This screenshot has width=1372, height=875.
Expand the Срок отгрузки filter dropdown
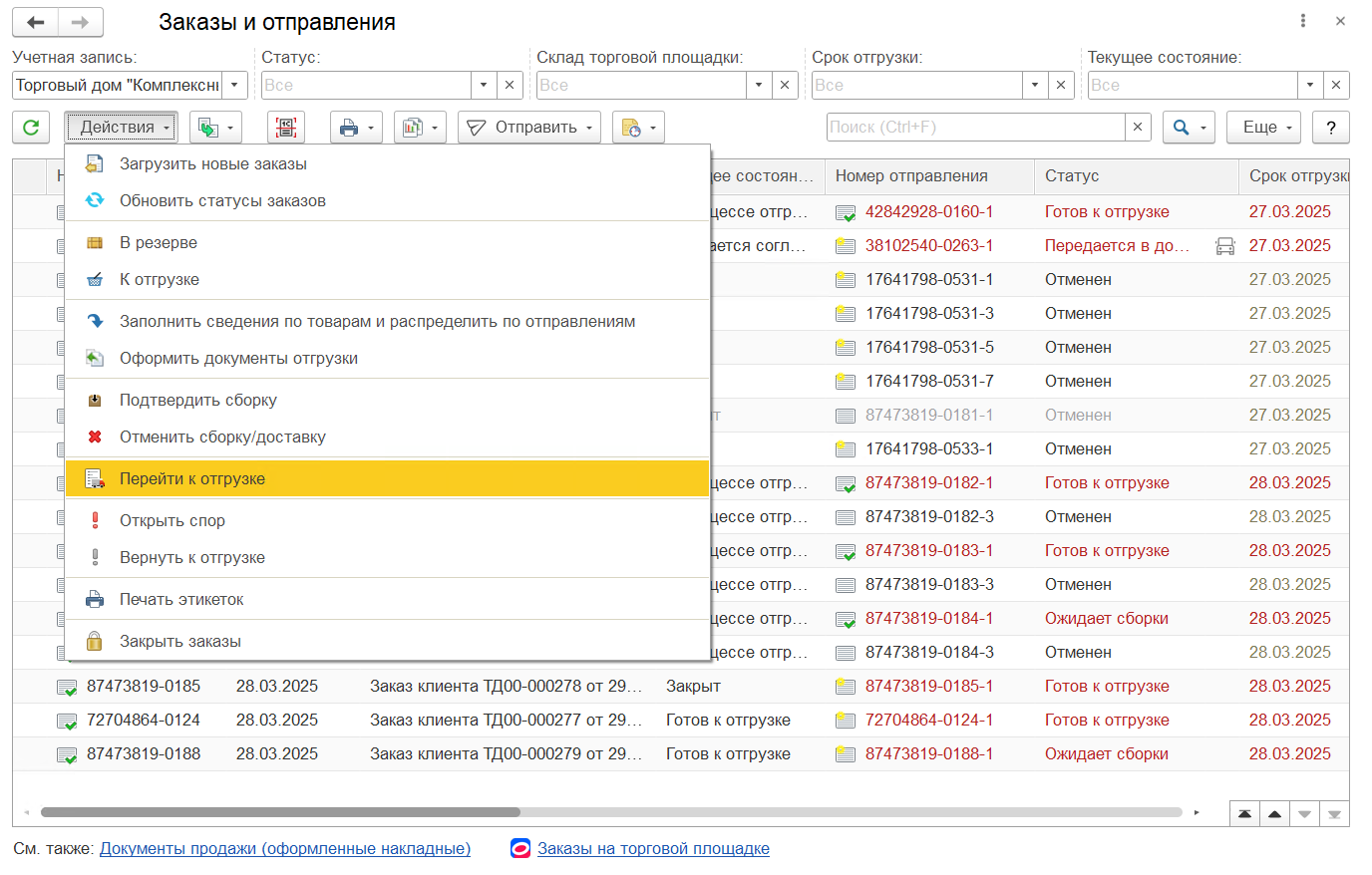[x=1035, y=86]
